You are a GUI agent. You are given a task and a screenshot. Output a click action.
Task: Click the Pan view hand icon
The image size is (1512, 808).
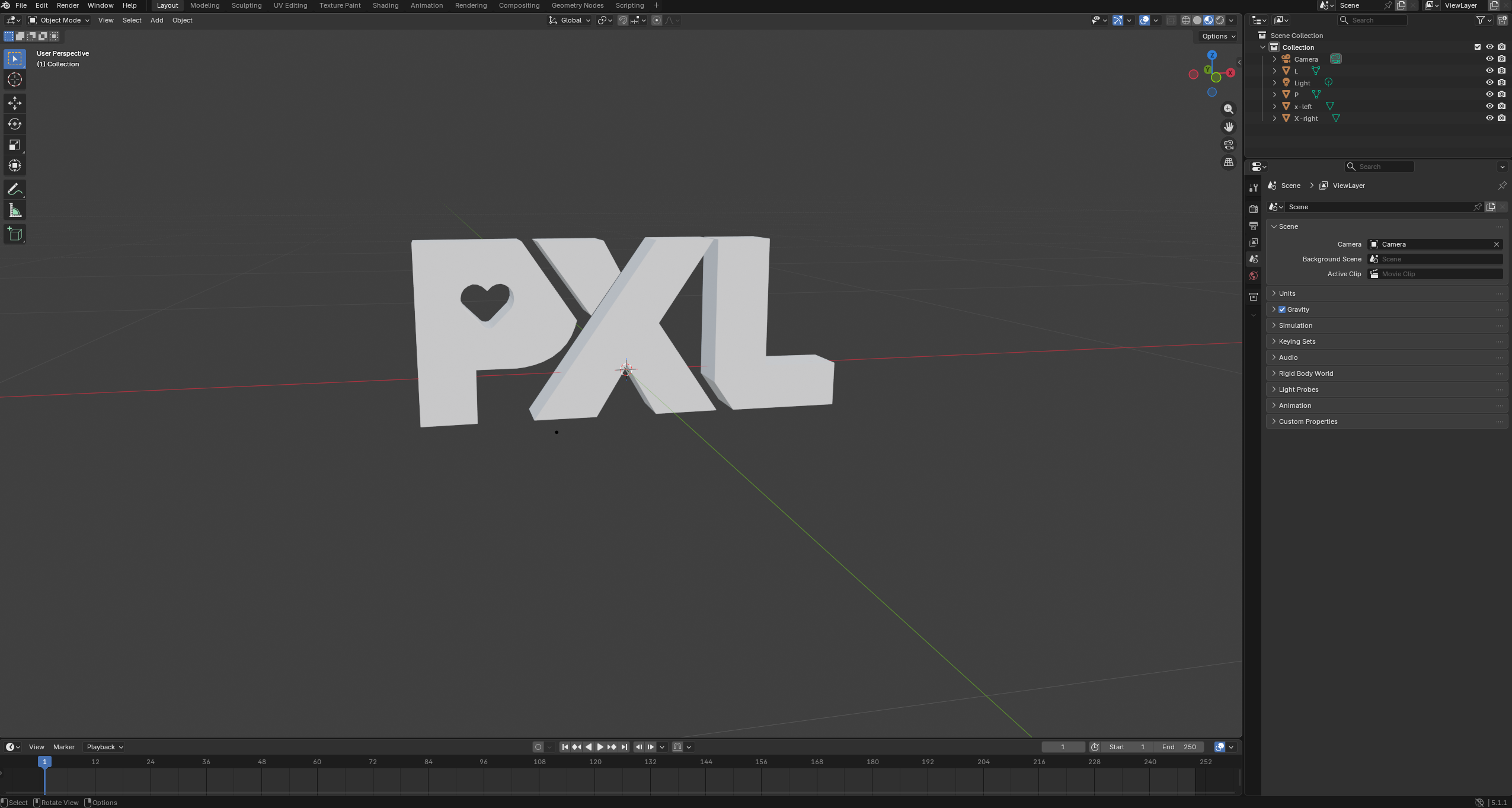(x=1229, y=127)
